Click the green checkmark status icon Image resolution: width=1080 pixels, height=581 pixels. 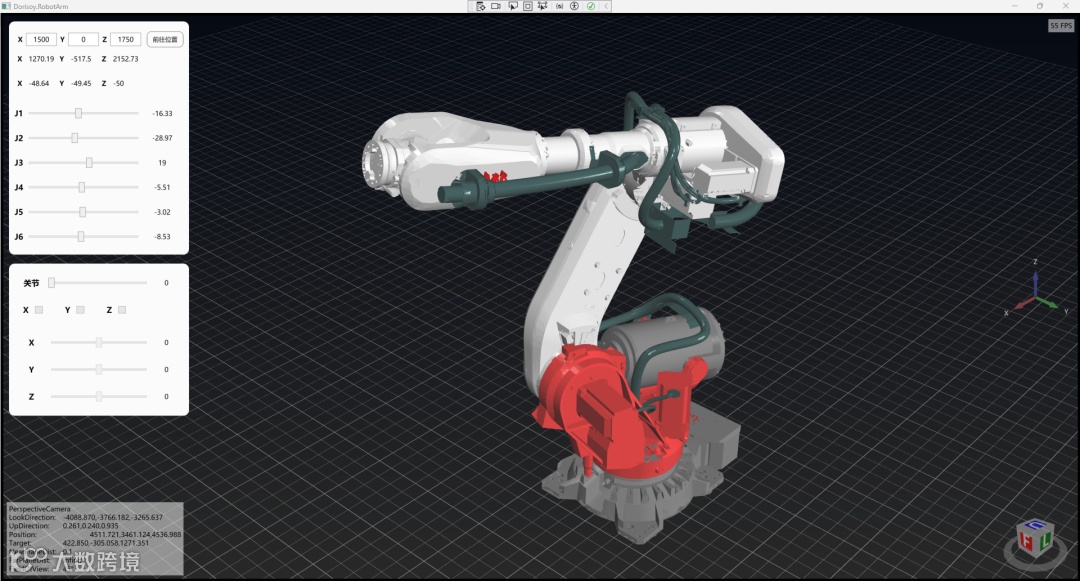pos(591,6)
